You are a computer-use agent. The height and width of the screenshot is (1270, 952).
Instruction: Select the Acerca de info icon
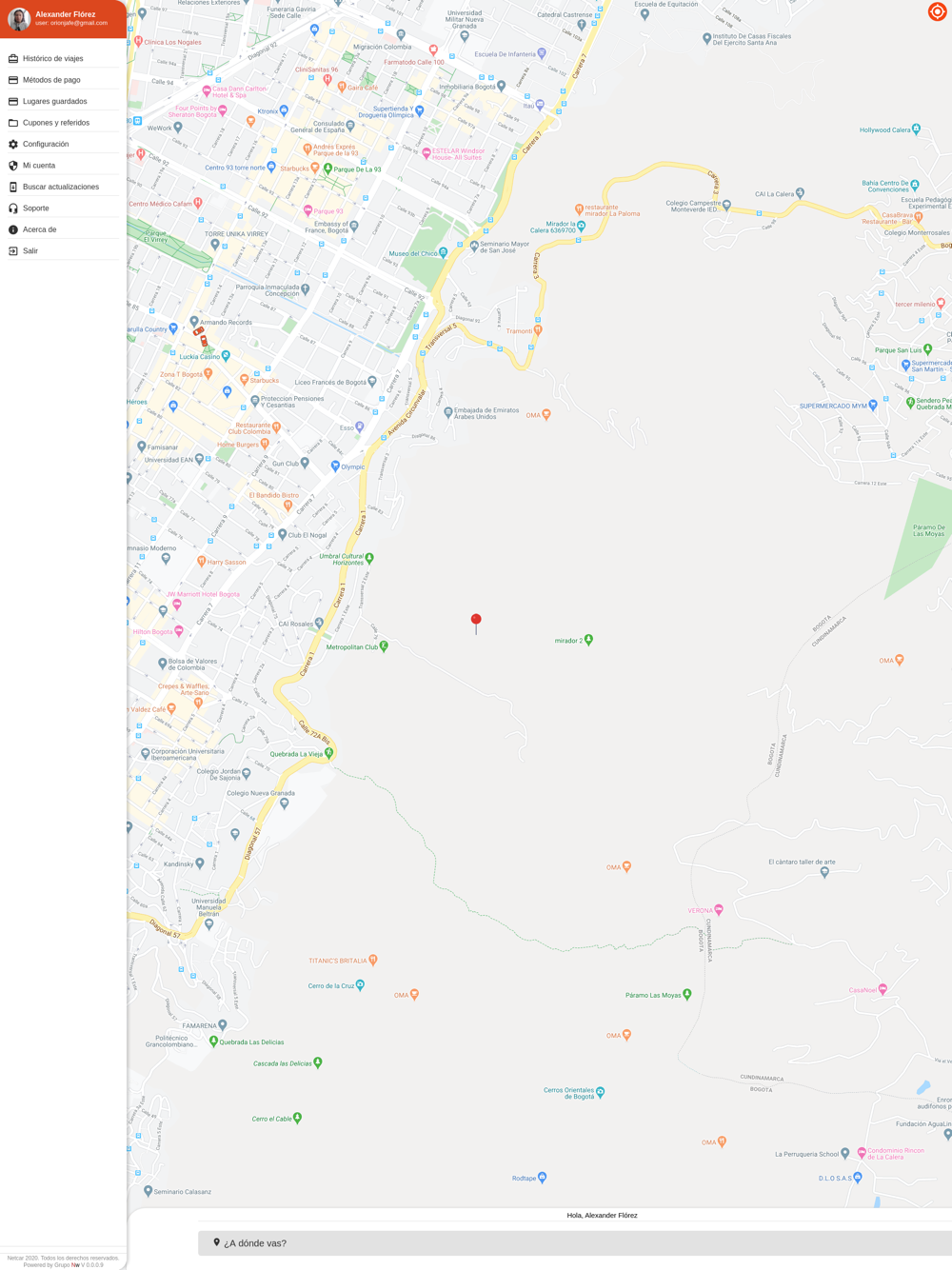coord(13,229)
